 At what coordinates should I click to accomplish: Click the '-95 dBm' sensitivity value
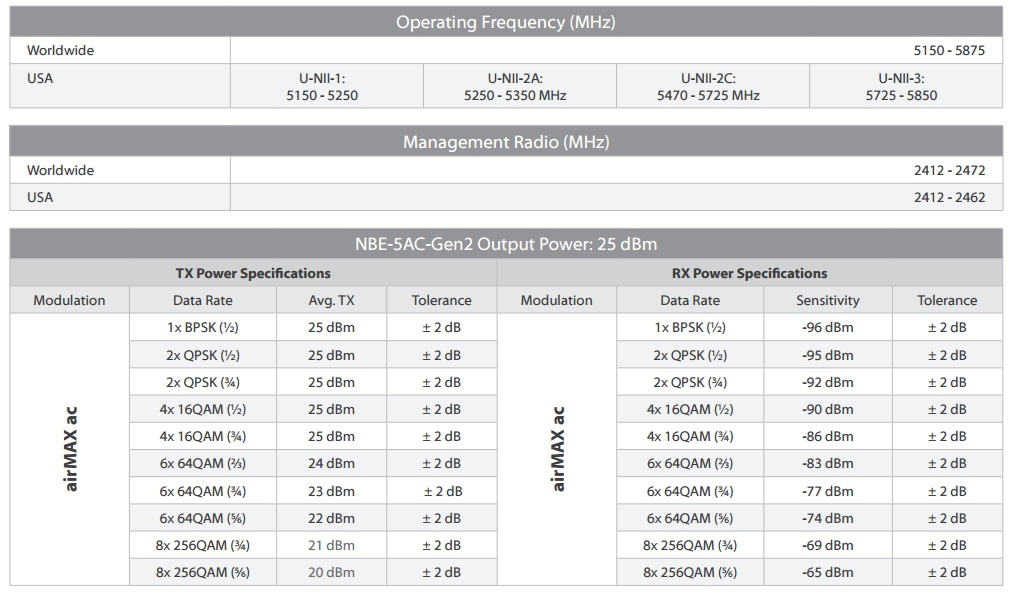pyautogui.click(x=828, y=355)
